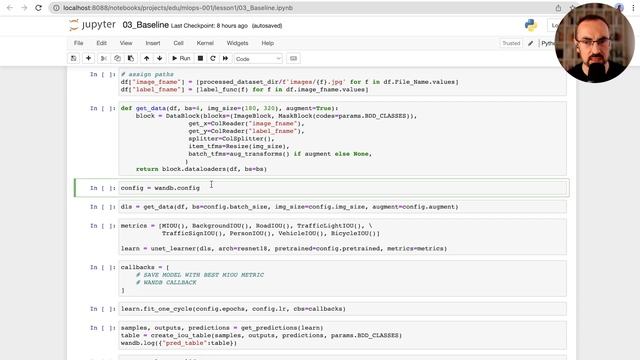Select the assign paths code cell
This screenshot has height=360, width=640.
[342, 82]
